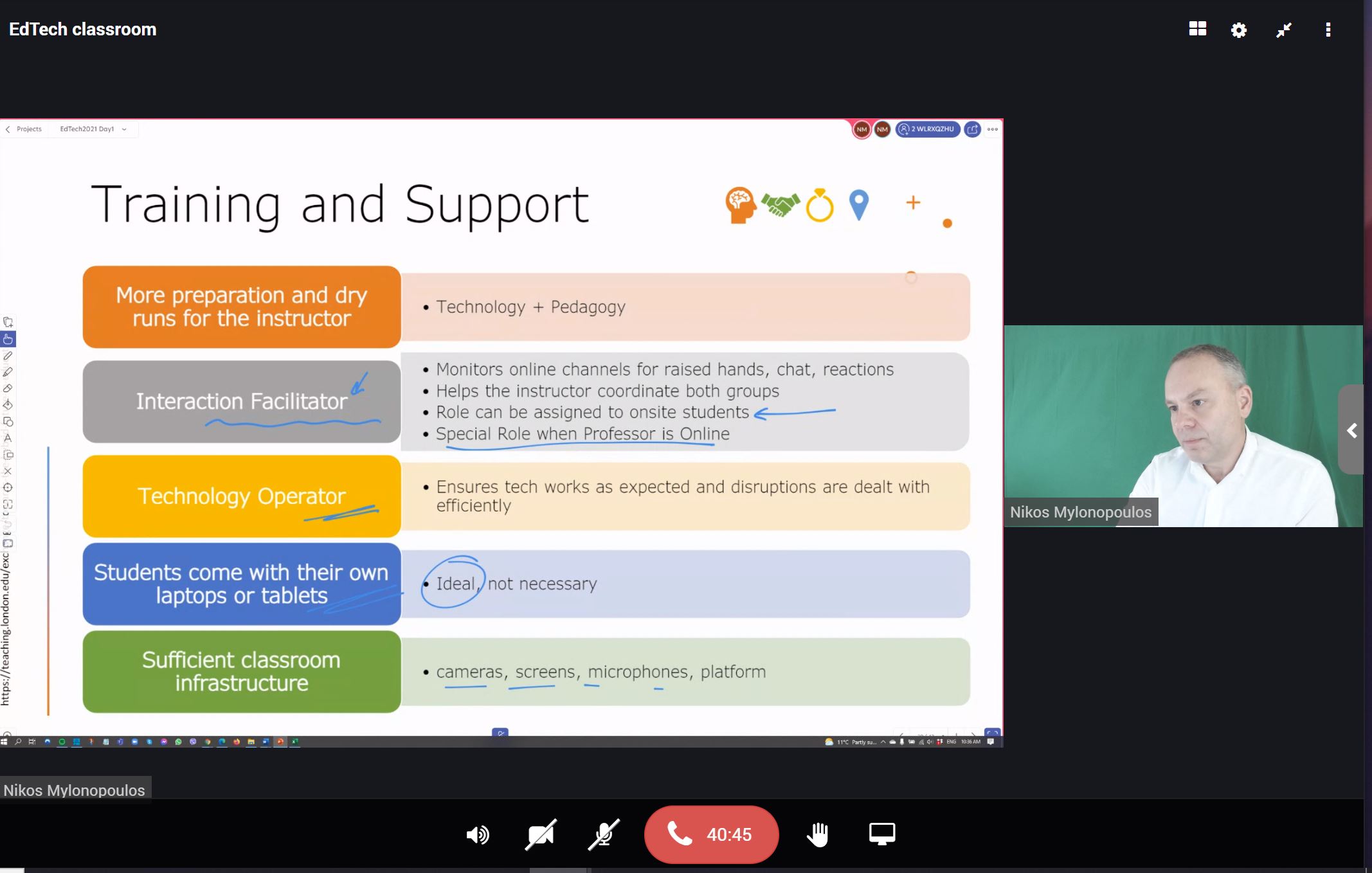Select the fill bucket tool
The width and height of the screenshot is (1372, 873).
click(8, 405)
